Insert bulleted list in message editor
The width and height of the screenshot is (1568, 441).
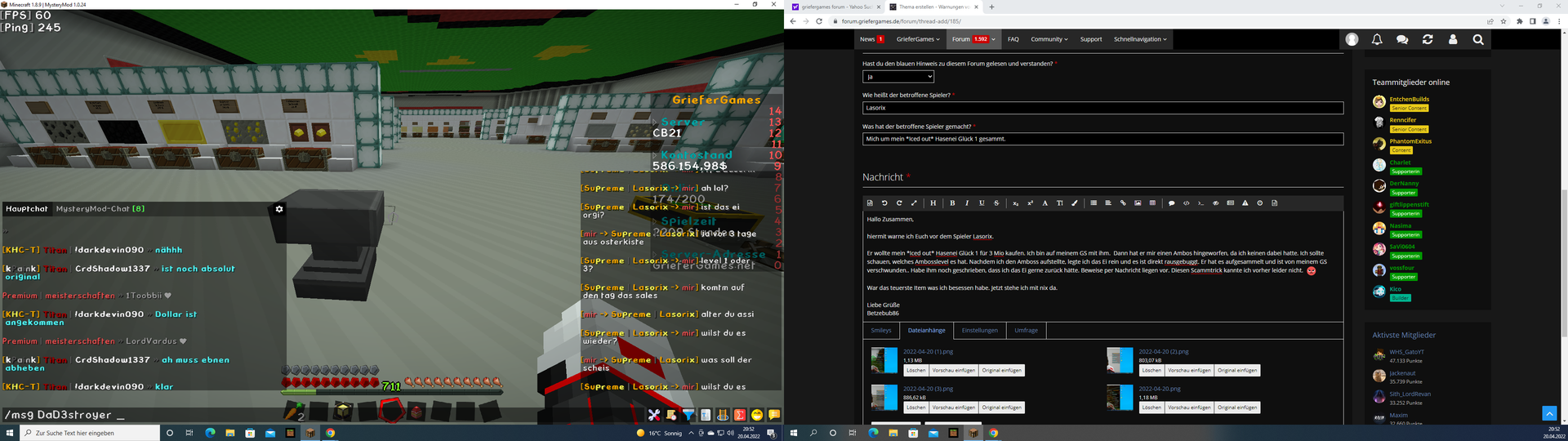(x=1094, y=203)
